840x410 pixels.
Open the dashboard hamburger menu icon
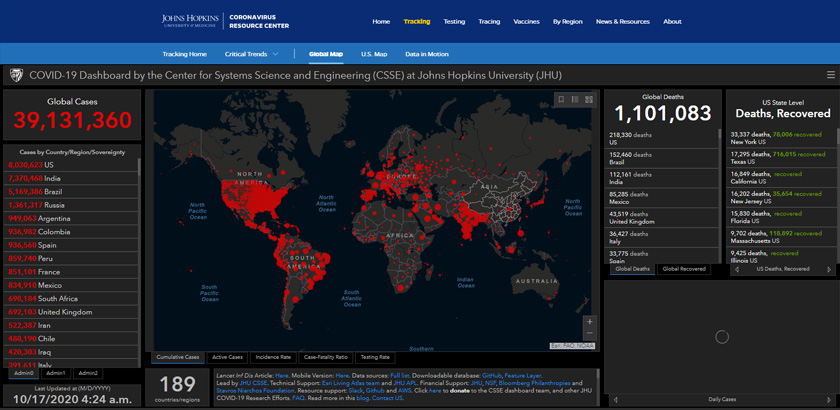(x=830, y=74)
